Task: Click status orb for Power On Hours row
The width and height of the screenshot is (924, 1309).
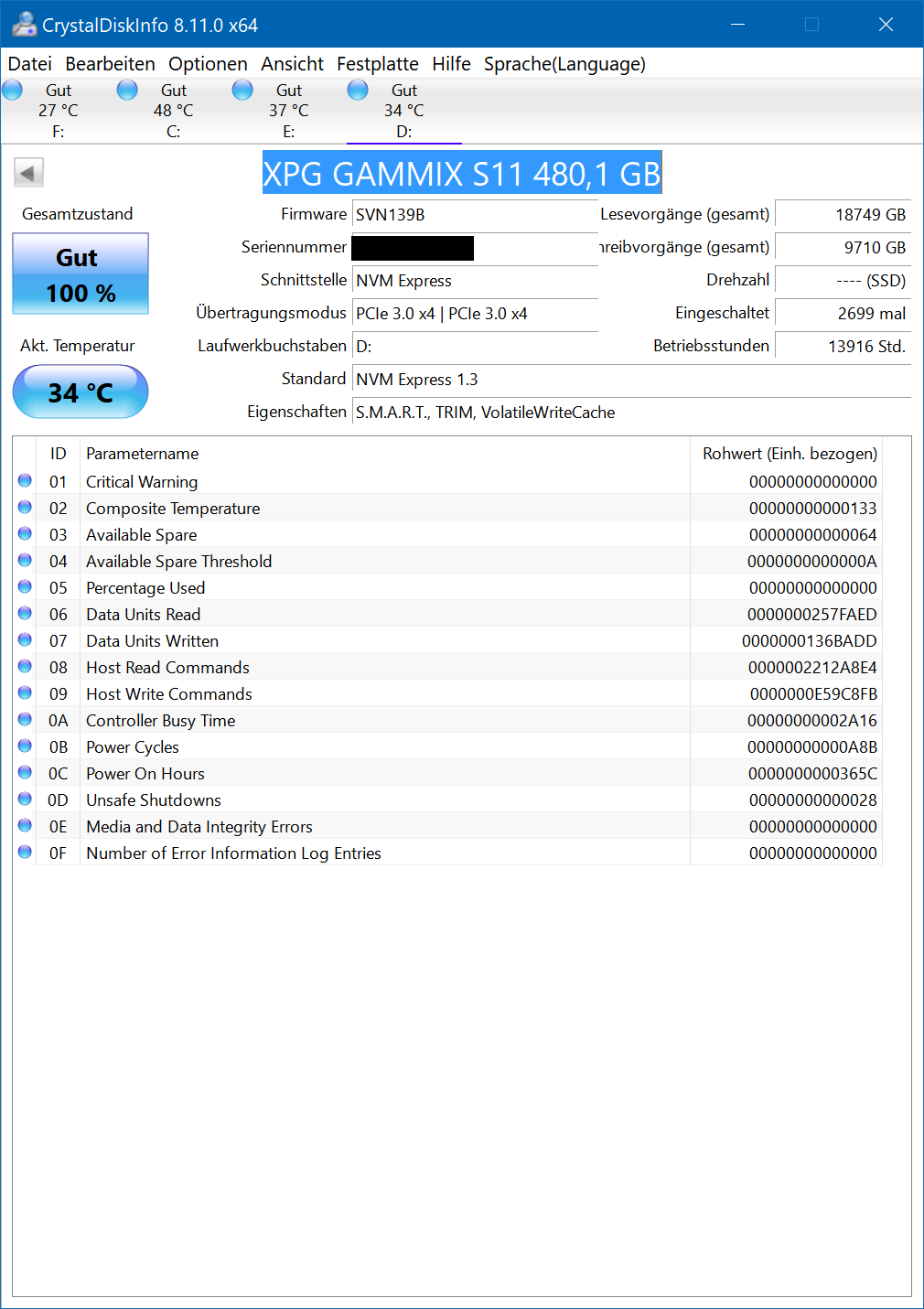Action: (25, 772)
